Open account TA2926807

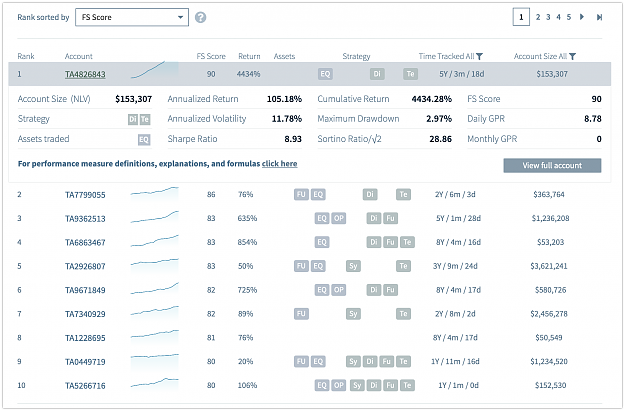(x=85, y=266)
